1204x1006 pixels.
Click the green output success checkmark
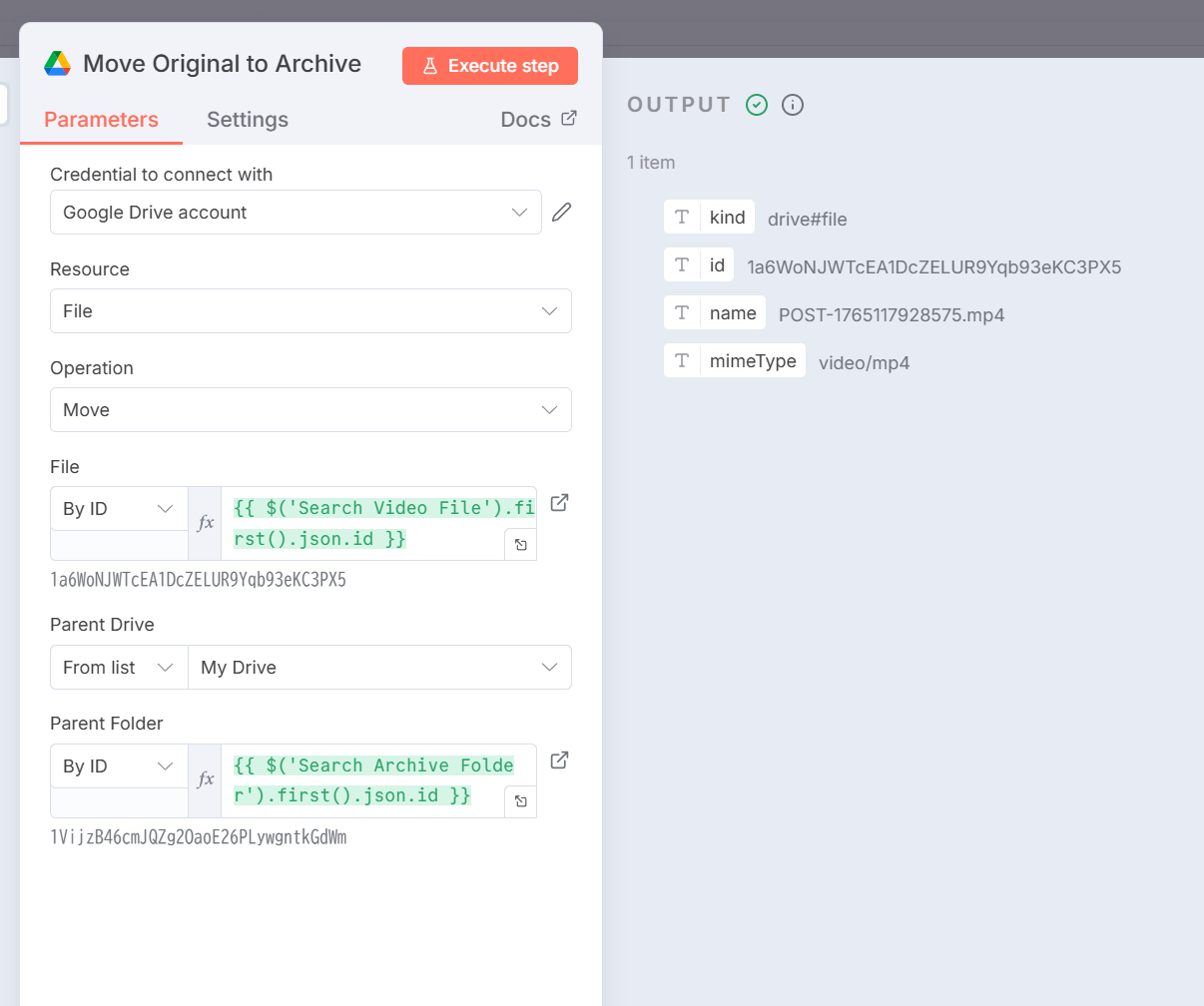[x=757, y=105]
